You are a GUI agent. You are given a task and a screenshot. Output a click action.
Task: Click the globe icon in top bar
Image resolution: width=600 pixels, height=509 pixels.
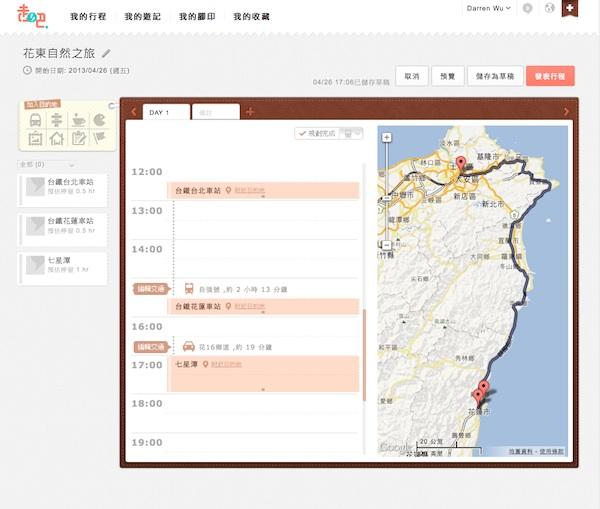(549, 9)
